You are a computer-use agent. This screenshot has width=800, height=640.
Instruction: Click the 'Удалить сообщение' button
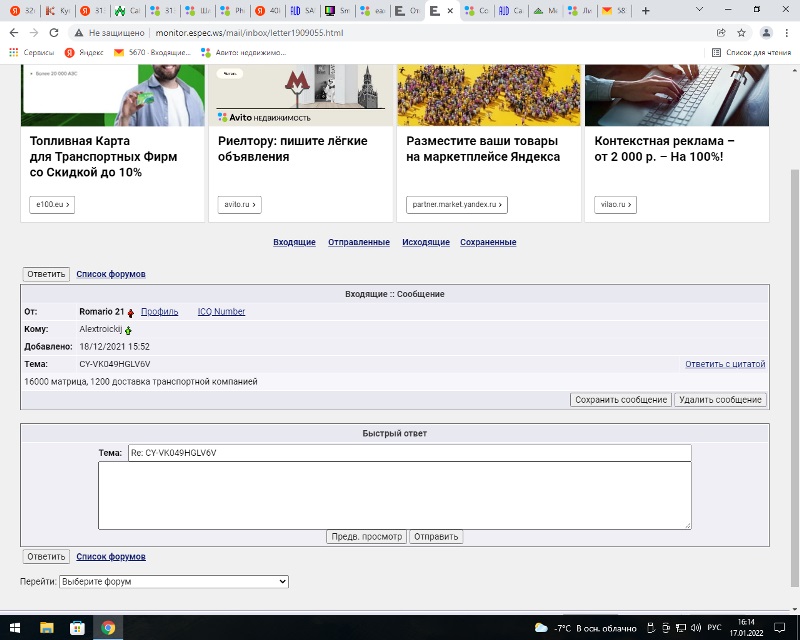(720, 399)
